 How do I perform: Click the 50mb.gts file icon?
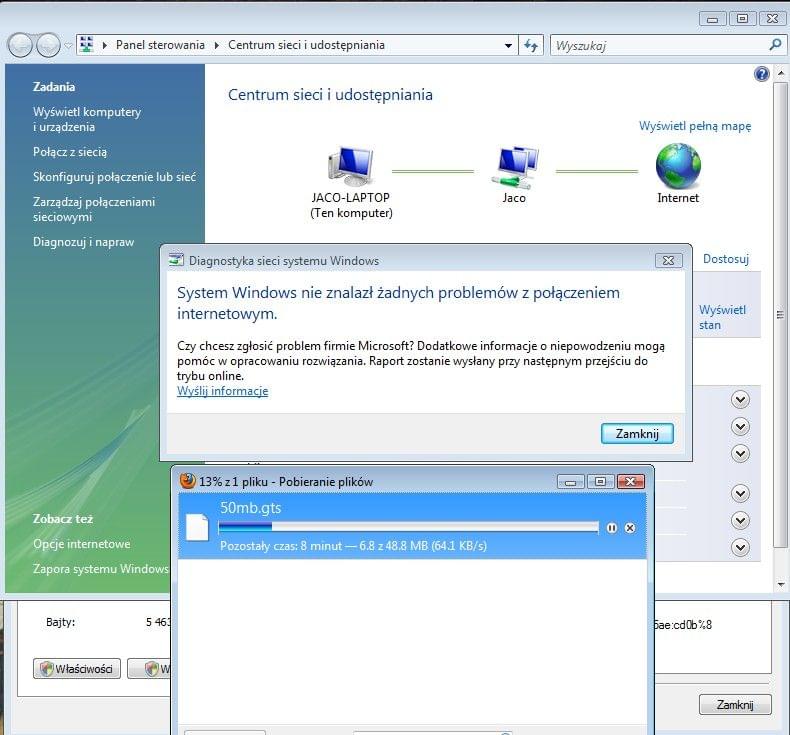(x=197, y=527)
